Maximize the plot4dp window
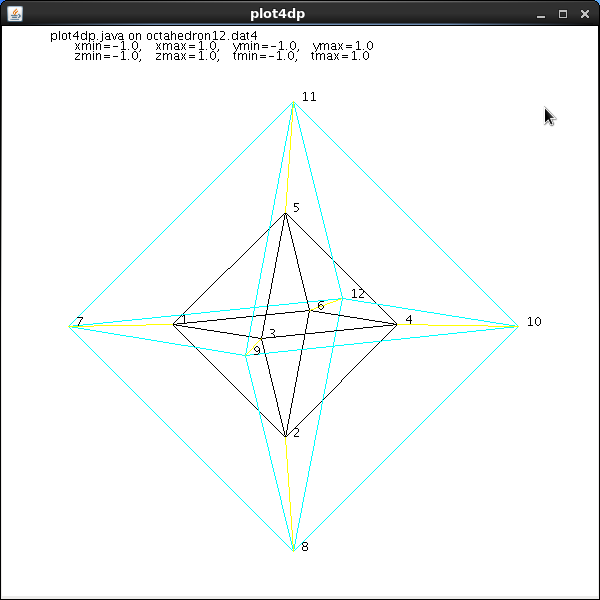The height and width of the screenshot is (600, 600). click(x=563, y=14)
